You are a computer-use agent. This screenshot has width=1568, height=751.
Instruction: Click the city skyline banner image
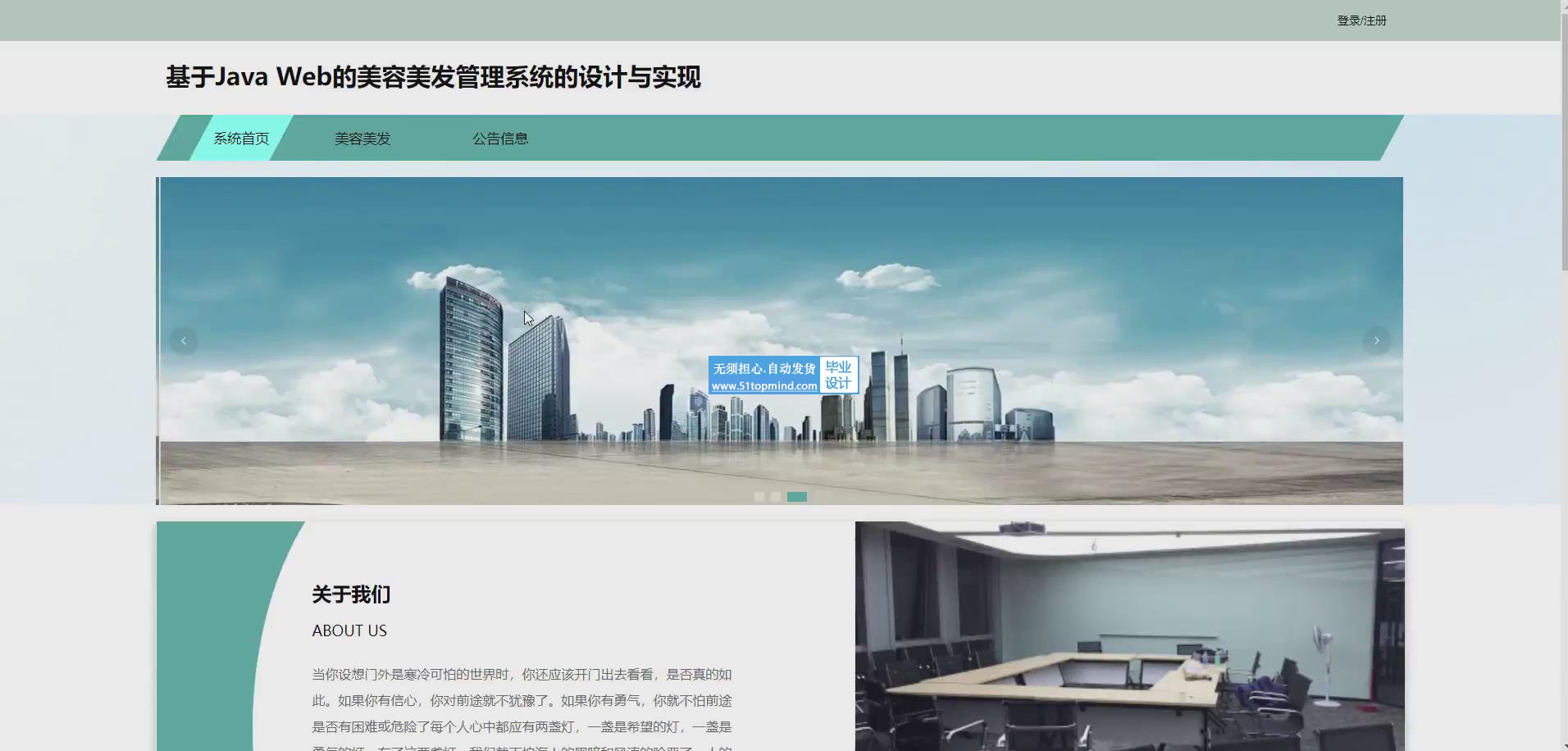[x=781, y=340]
